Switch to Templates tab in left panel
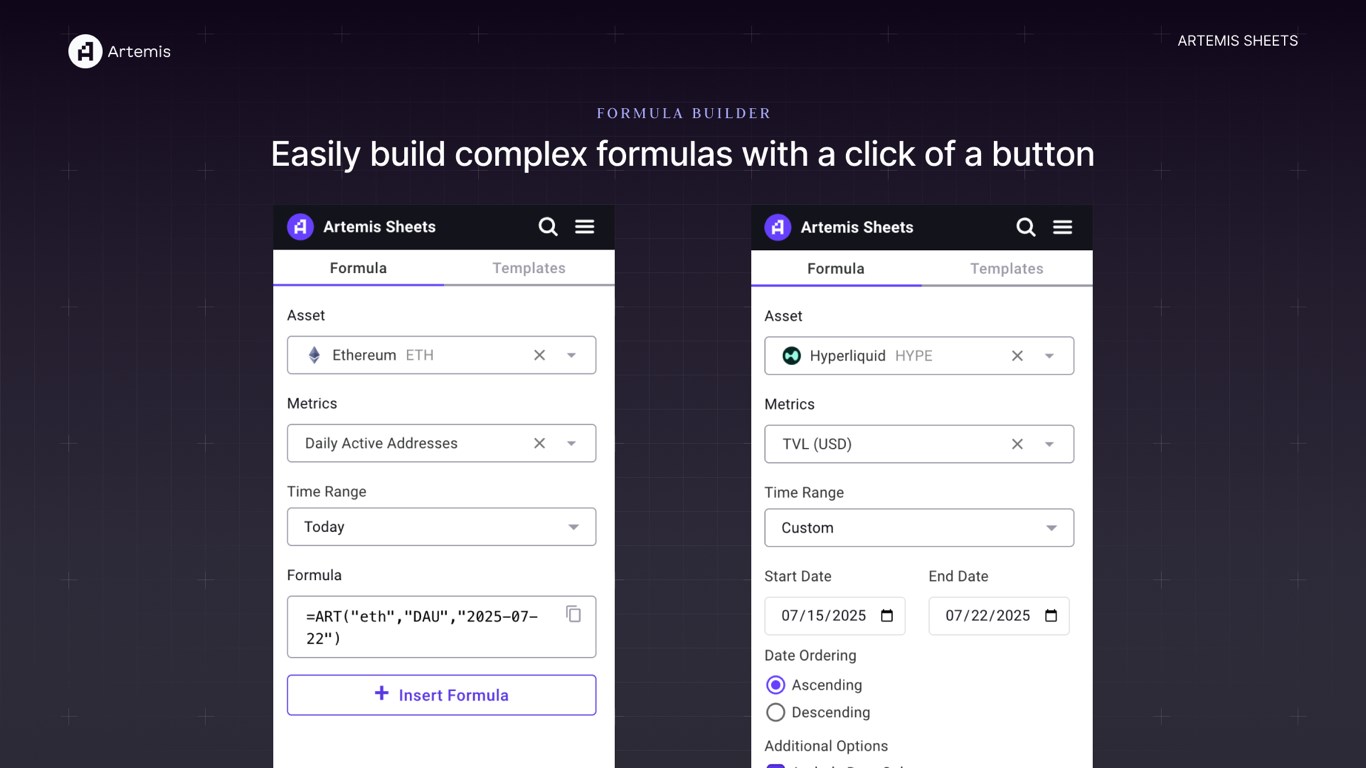The image size is (1366, 768). pyautogui.click(x=529, y=268)
